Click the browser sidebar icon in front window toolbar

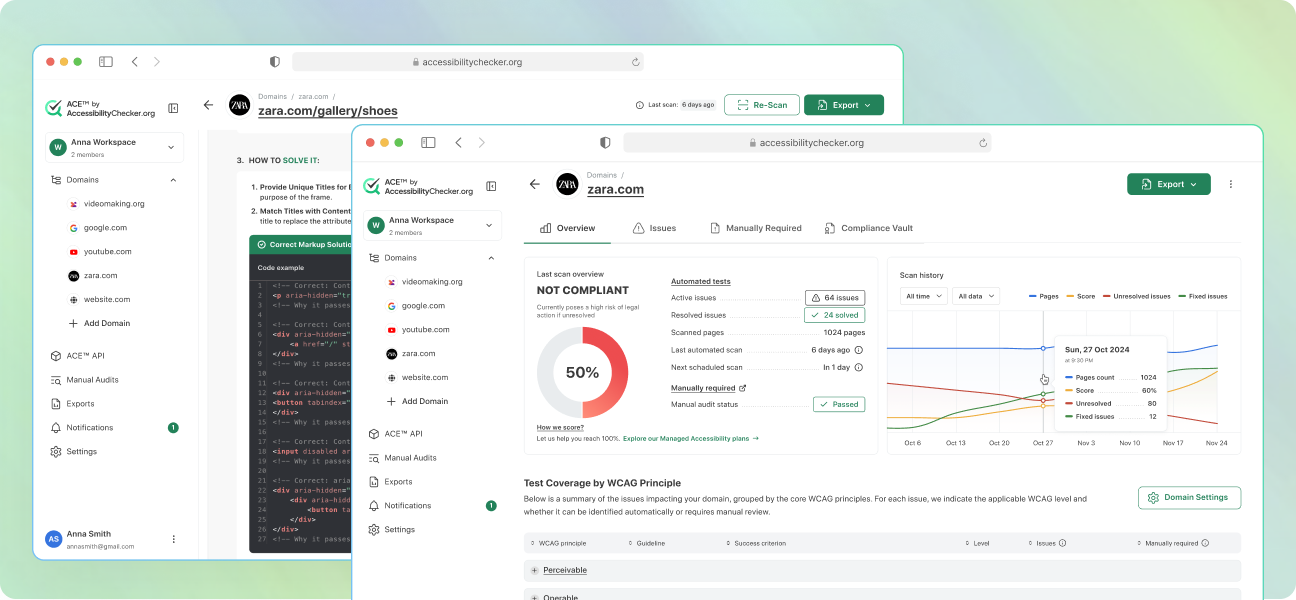point(428,143)
